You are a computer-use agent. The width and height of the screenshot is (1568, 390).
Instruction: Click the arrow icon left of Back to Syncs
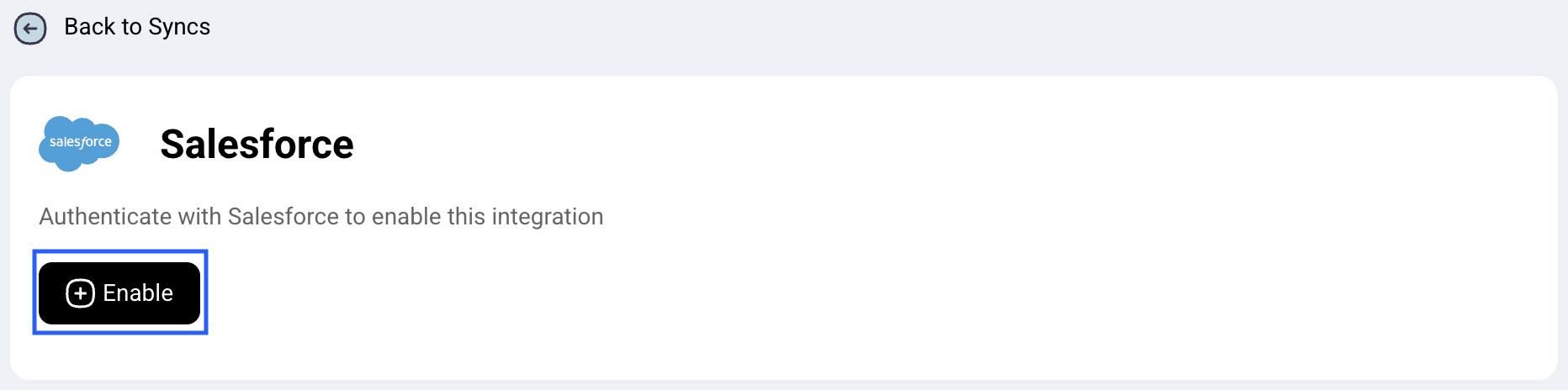tap(30, 29)
